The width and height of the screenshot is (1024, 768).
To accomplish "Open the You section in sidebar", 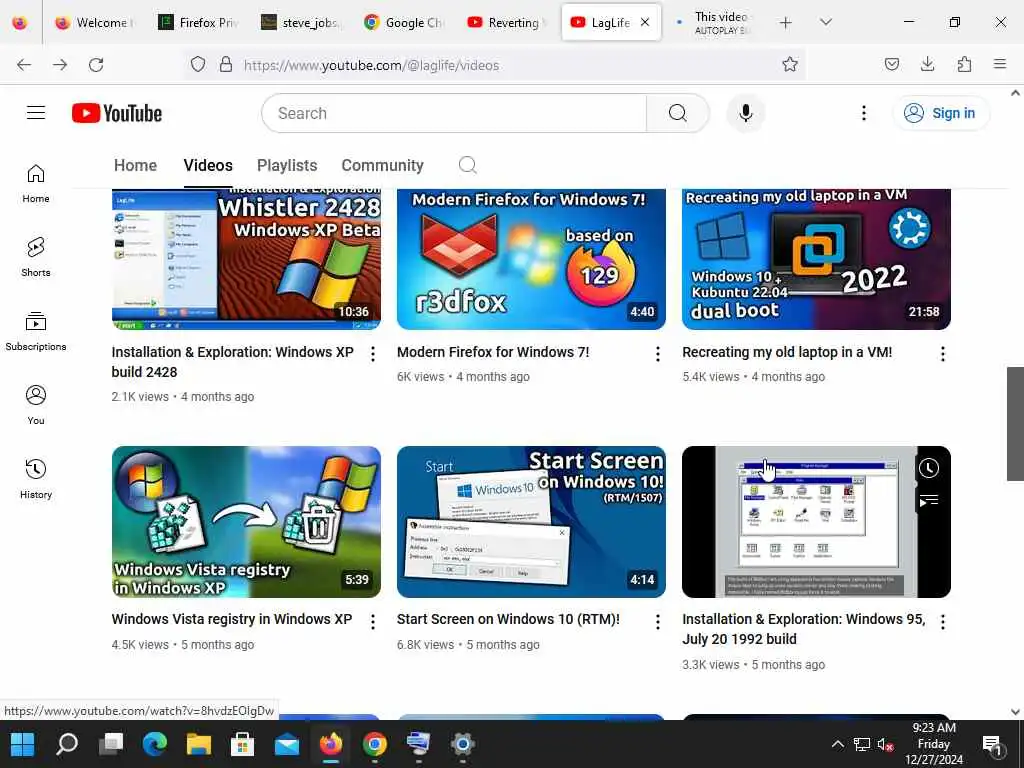I will pyautogui.click(x=36, y=406).
